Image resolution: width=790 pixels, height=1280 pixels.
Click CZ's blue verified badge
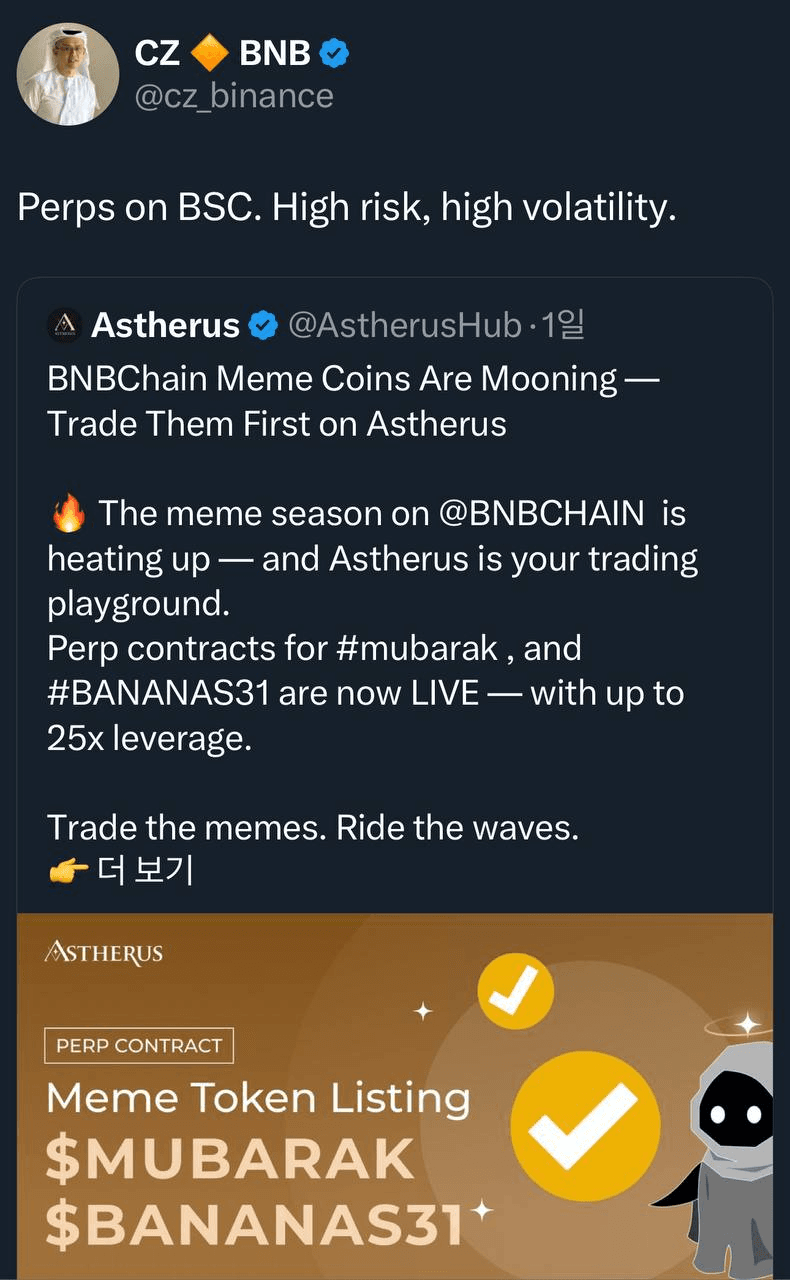tap(334, 53)
